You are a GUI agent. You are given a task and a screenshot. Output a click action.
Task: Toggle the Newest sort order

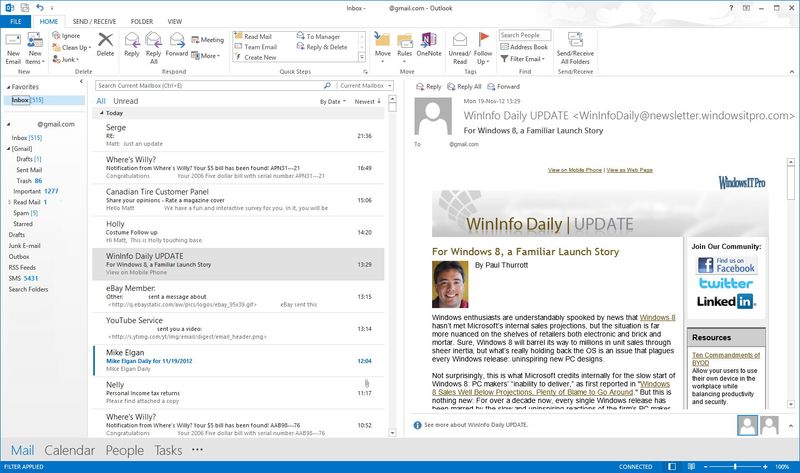pyautogui.click(x=367, y=101)
